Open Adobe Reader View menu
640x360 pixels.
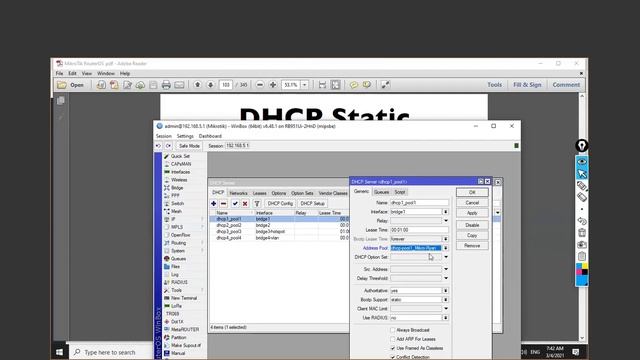coord(87,73)
